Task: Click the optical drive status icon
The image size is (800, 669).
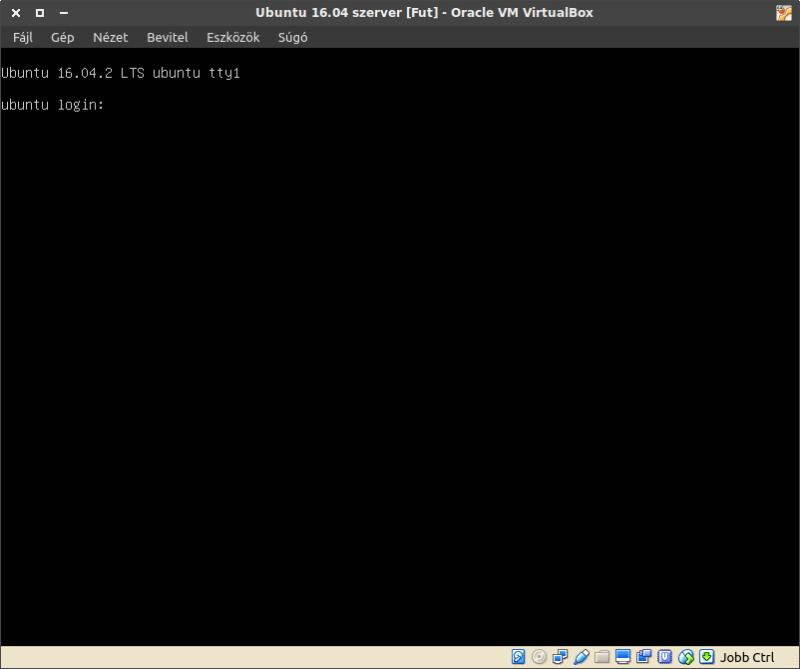Action: 539,656
